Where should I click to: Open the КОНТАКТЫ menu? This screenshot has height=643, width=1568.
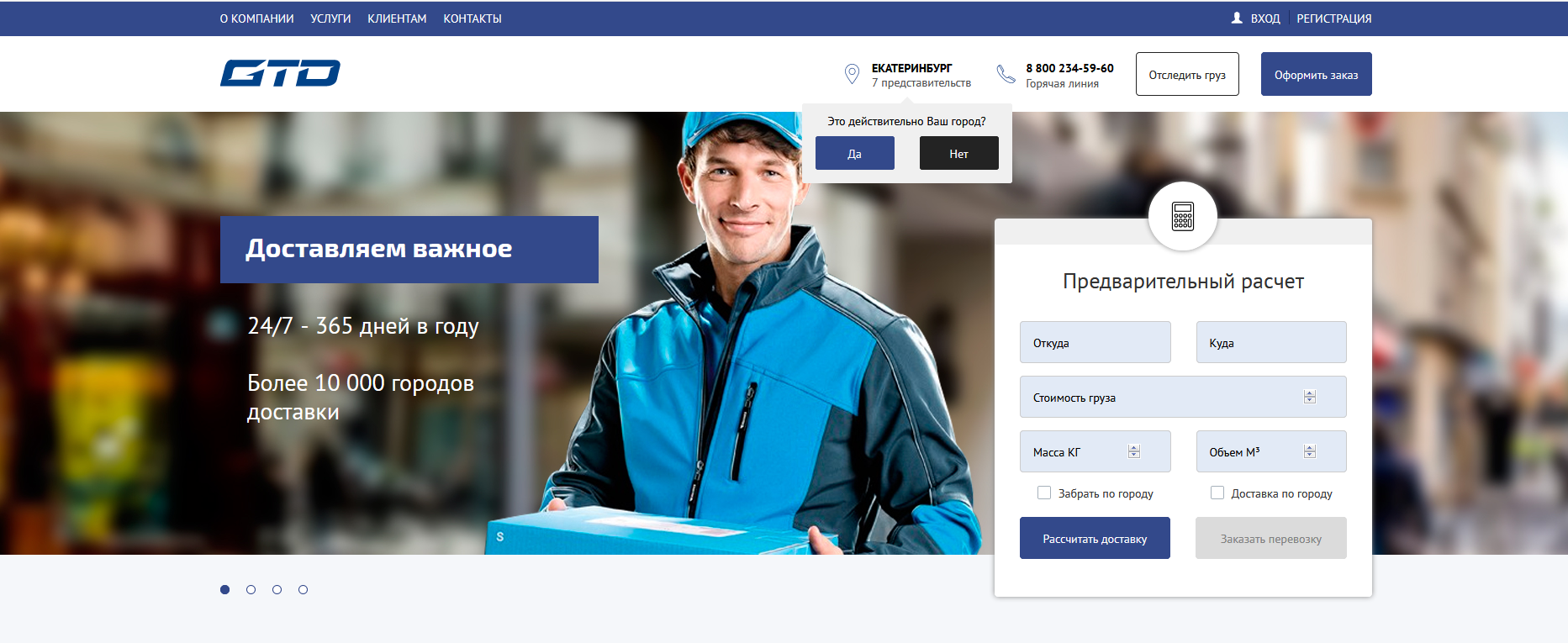pos(473,18)
